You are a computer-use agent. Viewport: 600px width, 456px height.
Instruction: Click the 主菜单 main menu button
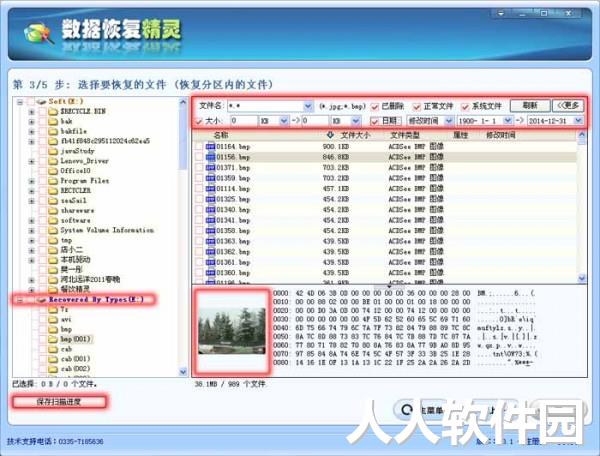click(x=421, y=410)
